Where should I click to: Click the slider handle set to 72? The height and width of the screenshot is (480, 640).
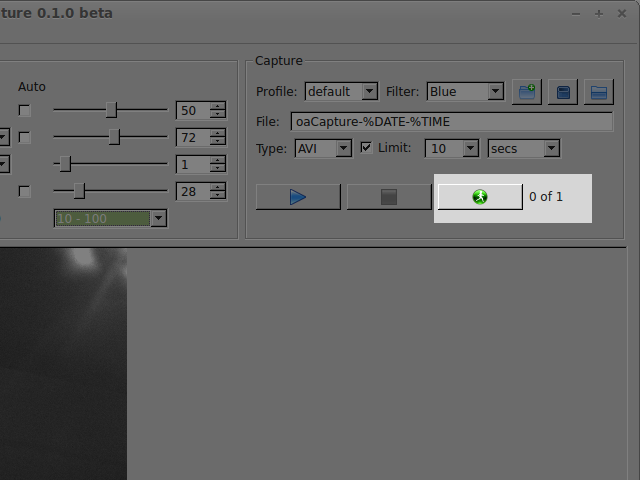click(114, 137)
